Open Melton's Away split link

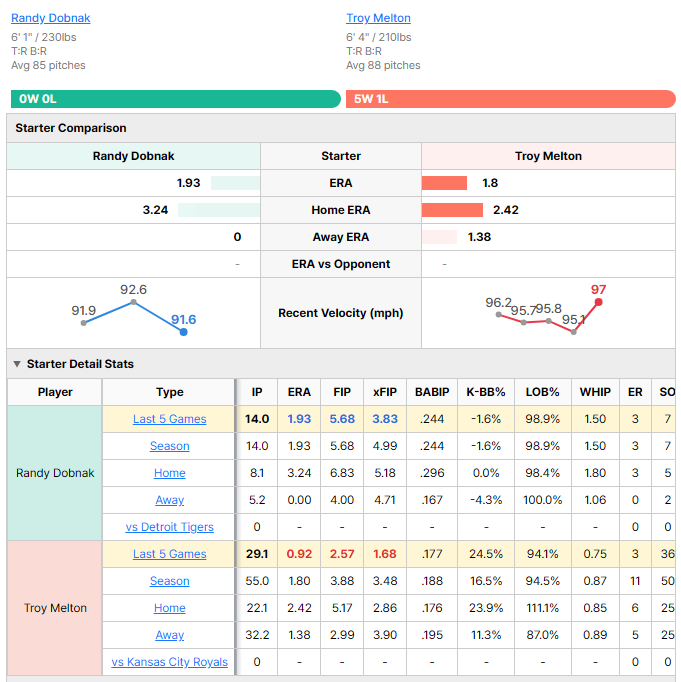coord(170,635)
